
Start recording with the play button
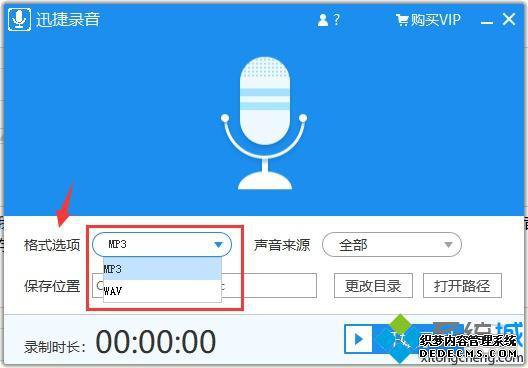(x=359, y=339)
